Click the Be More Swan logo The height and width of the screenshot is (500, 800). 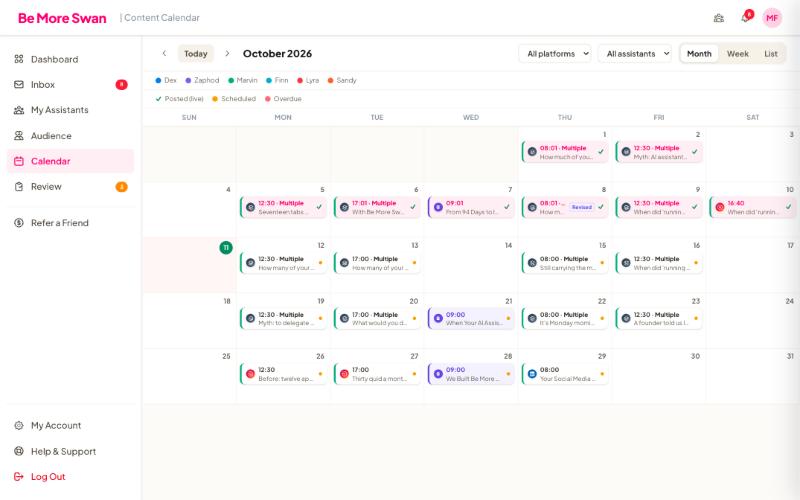[62, 18]
